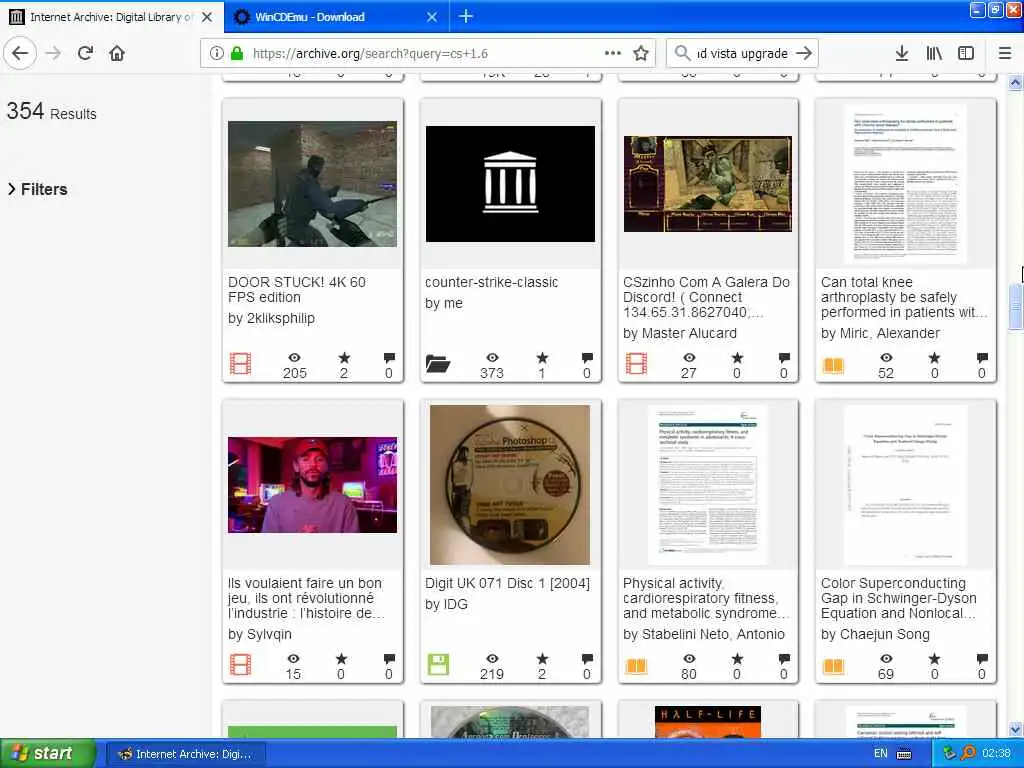Click the 354 Results count
1024x768 pixels.
pos(52,112)
